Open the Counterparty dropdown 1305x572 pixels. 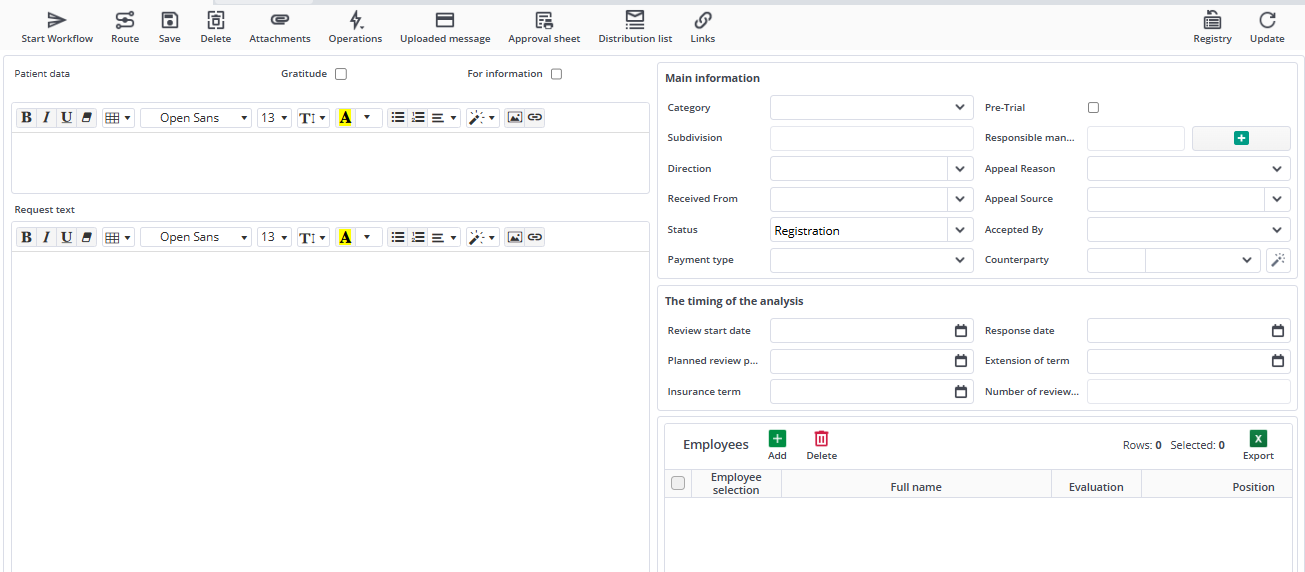[1202, 260]
